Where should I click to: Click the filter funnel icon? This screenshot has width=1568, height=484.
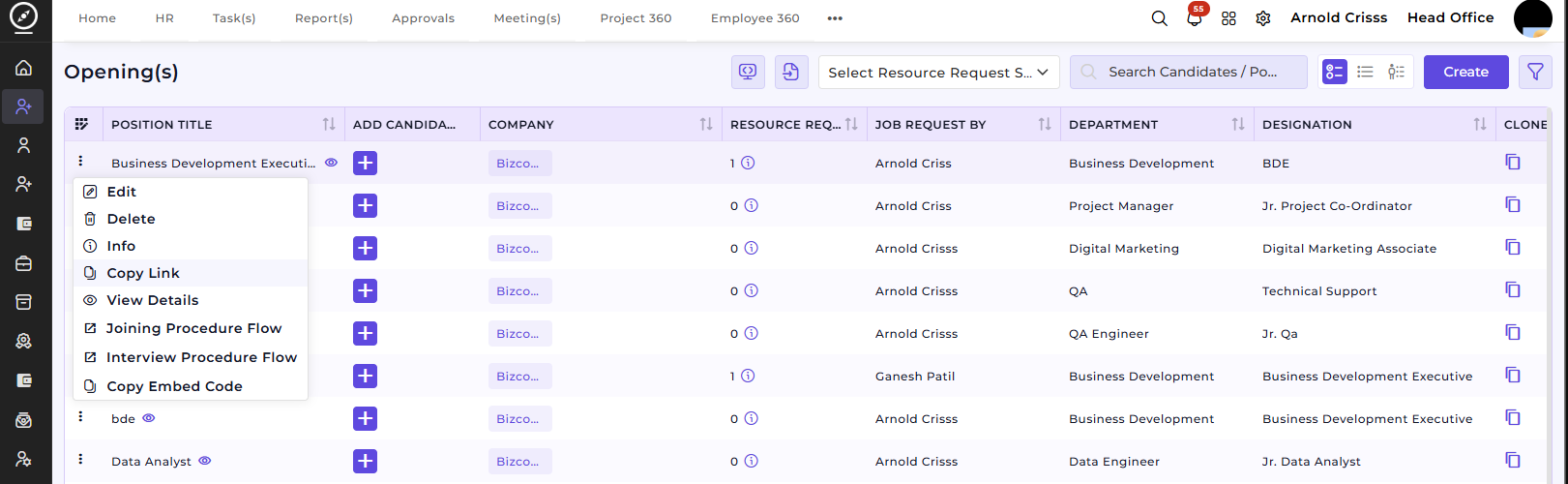[1535, 72]
